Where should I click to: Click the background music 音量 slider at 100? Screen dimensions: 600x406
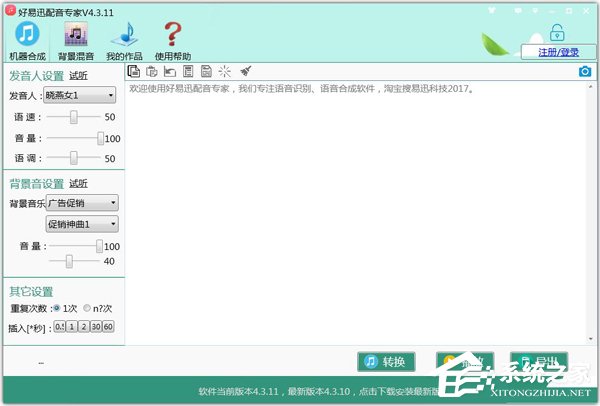tap(99, 246)
